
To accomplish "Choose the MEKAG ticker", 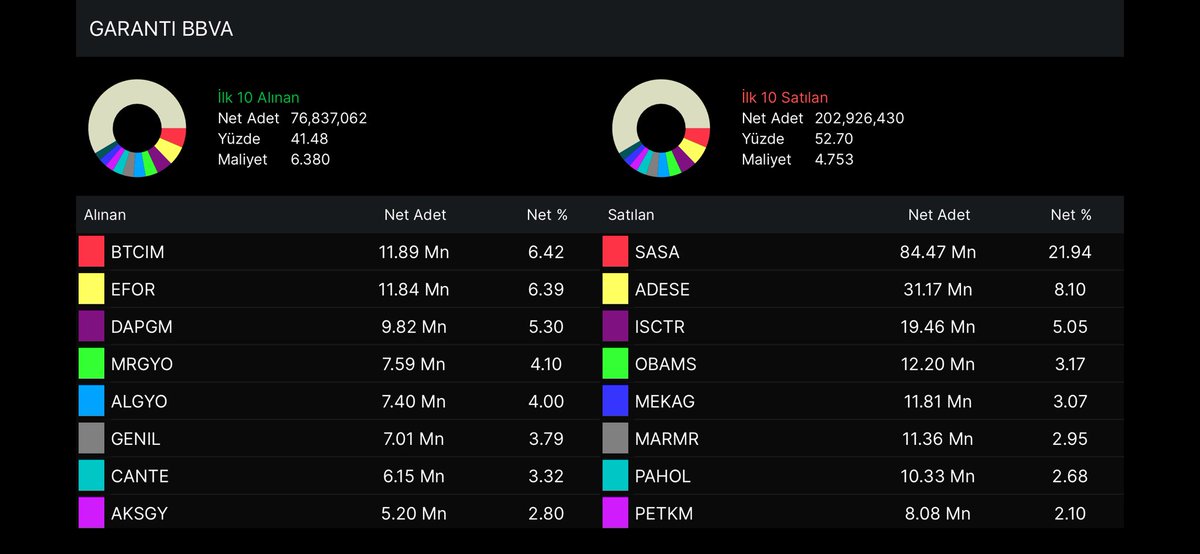I will [665, 402].
